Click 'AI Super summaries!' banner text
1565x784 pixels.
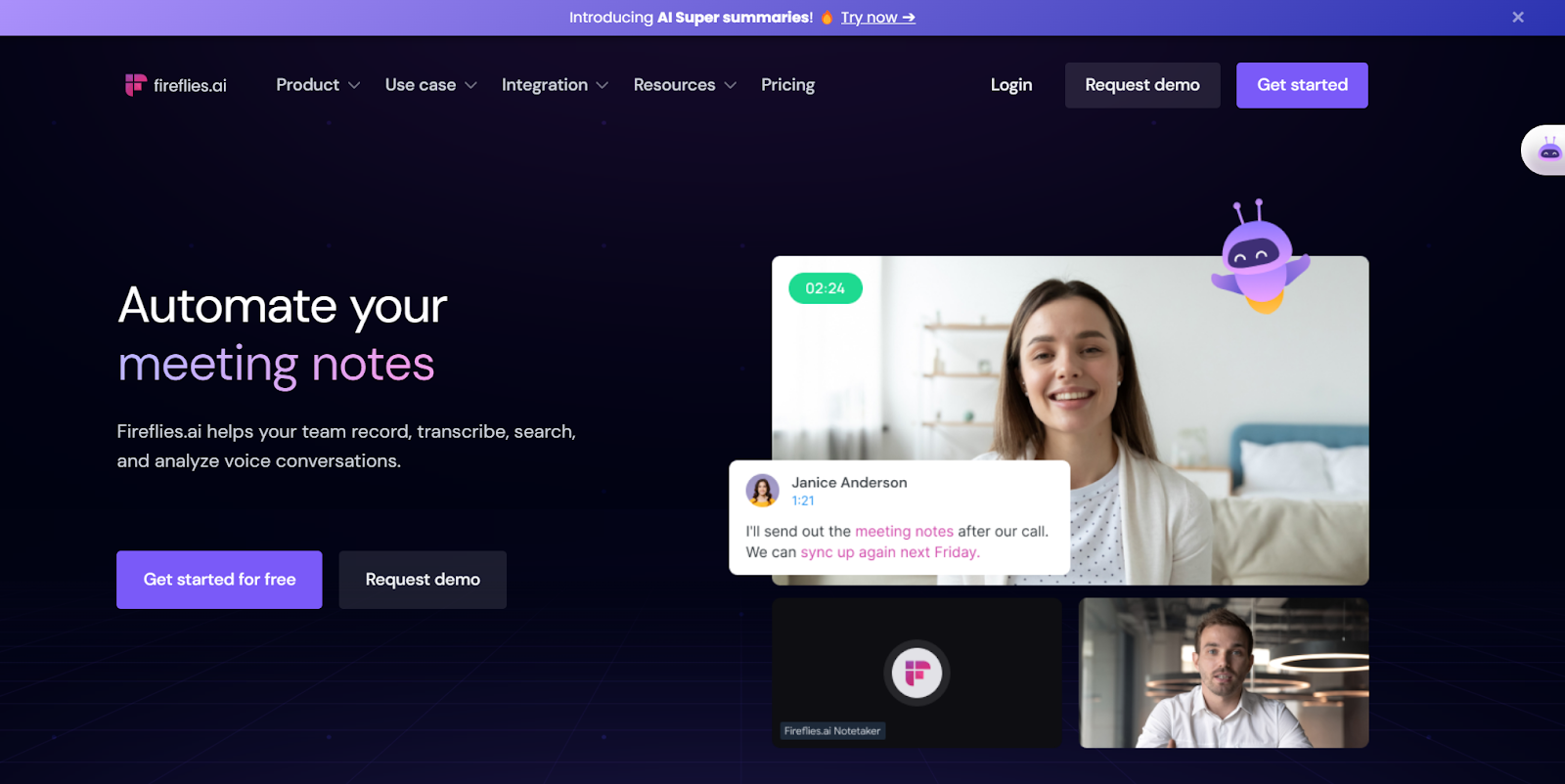coord(735,18)
